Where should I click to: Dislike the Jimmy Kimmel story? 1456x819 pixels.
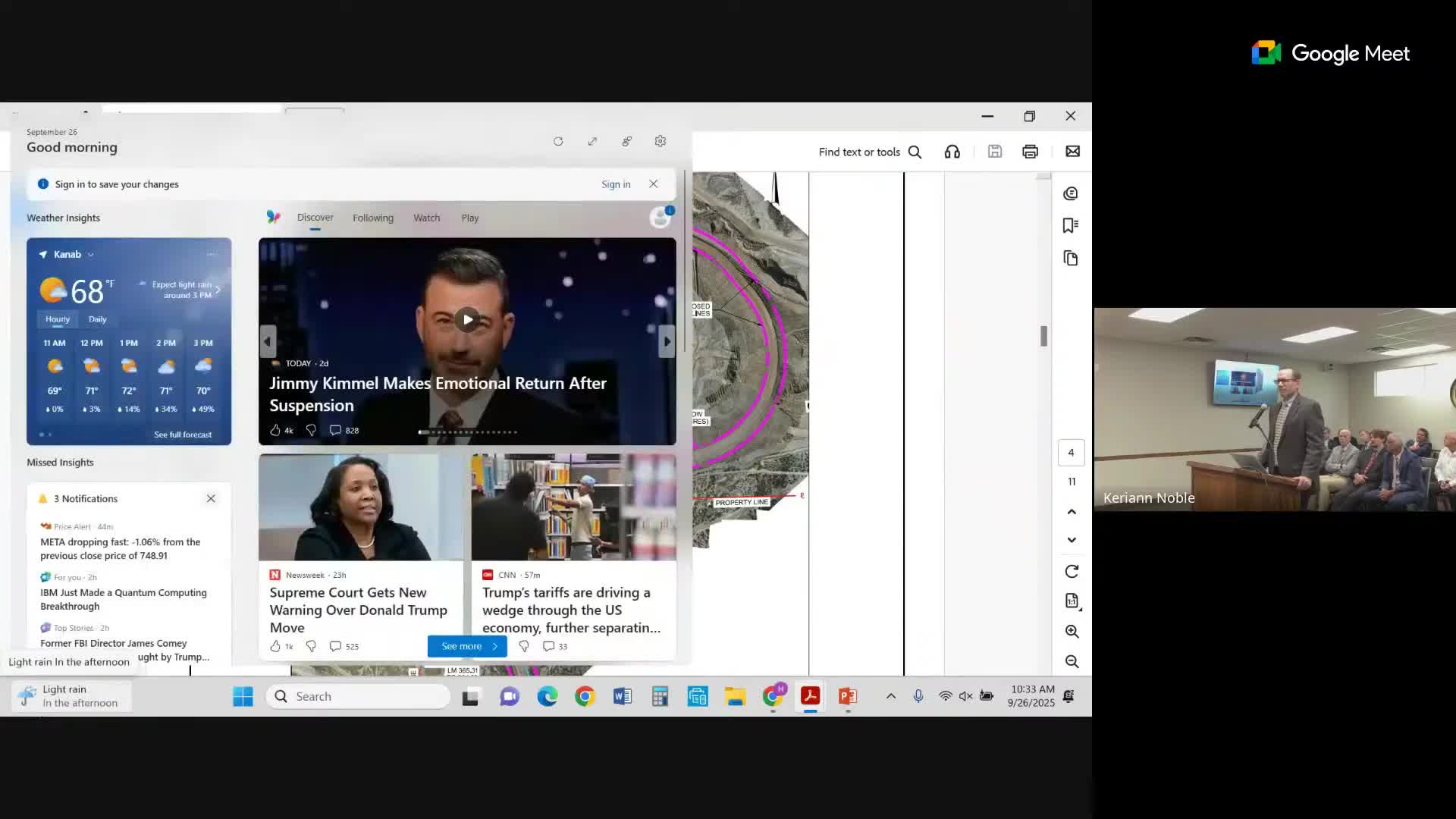click(x=311, y=430)
